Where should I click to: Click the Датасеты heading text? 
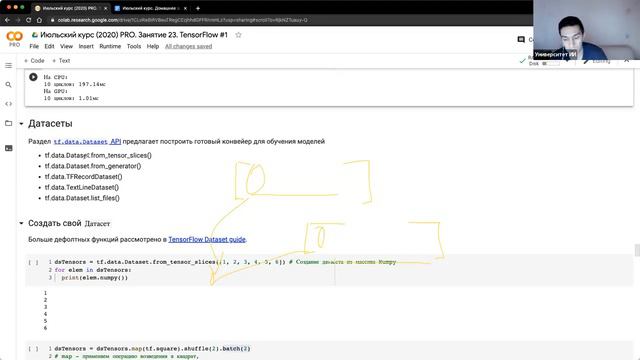click(x=50, y=124)
